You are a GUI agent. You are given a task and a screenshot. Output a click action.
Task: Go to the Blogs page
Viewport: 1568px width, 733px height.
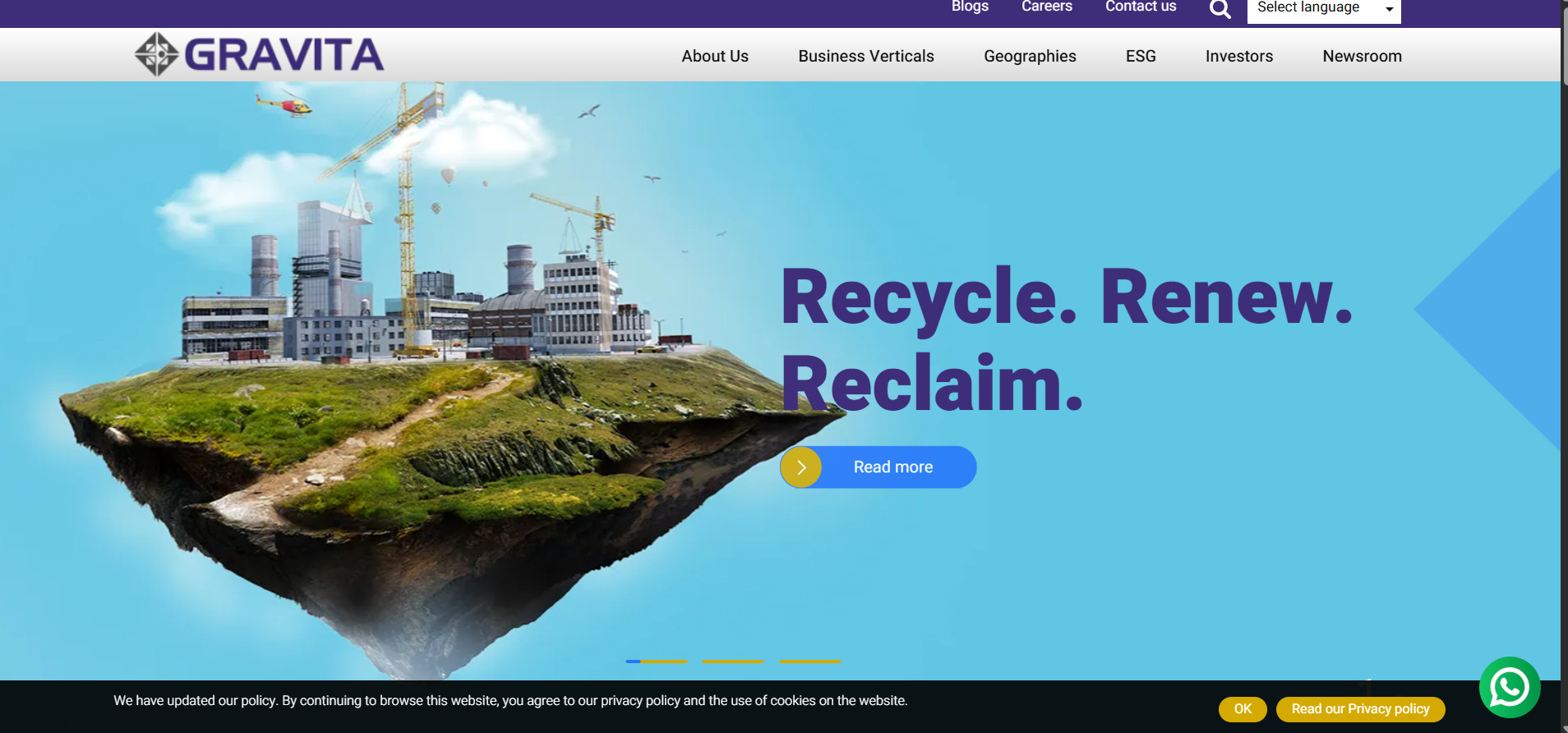(x=970, y=7)
